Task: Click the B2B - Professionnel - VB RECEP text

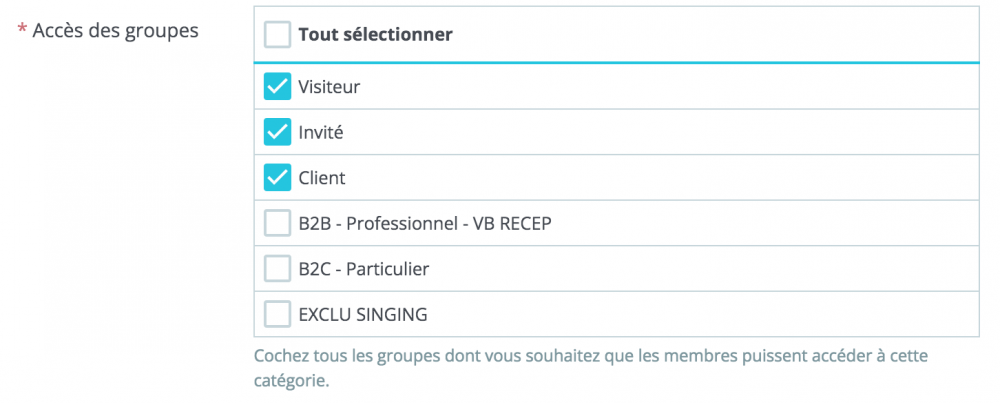Action: (x=425, y=223)
